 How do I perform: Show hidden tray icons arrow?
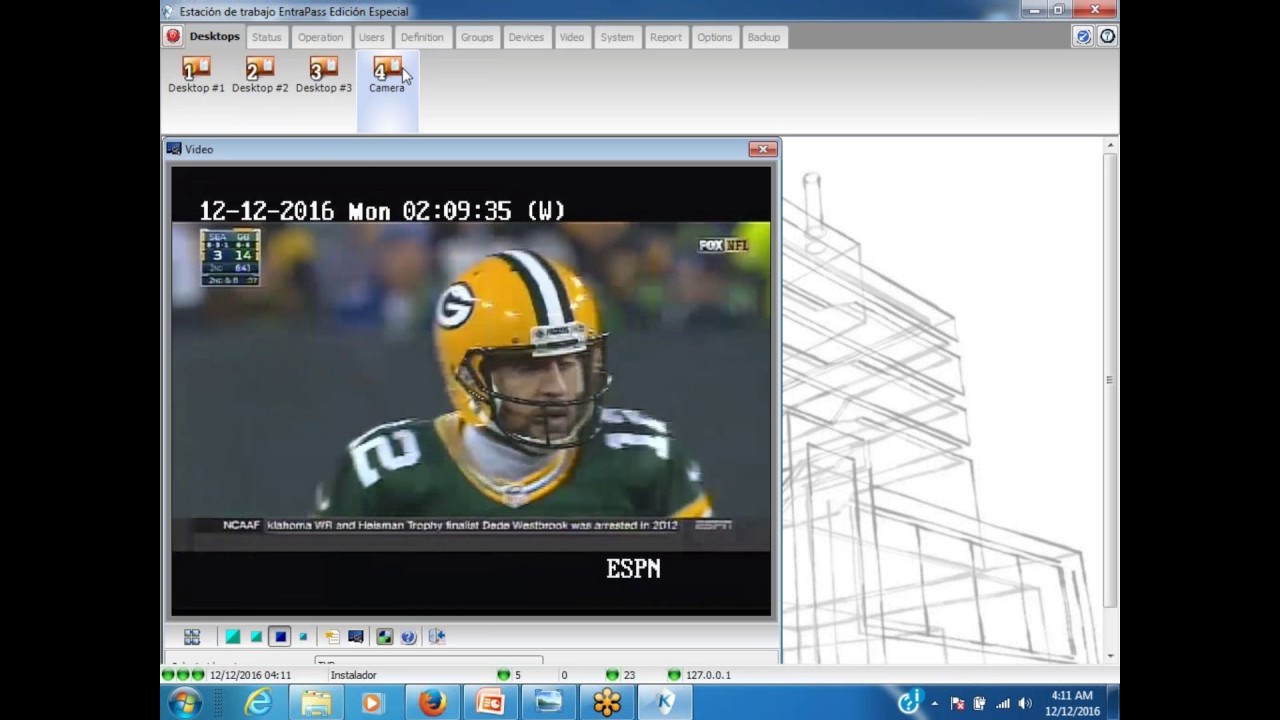[x=934, y=704]
